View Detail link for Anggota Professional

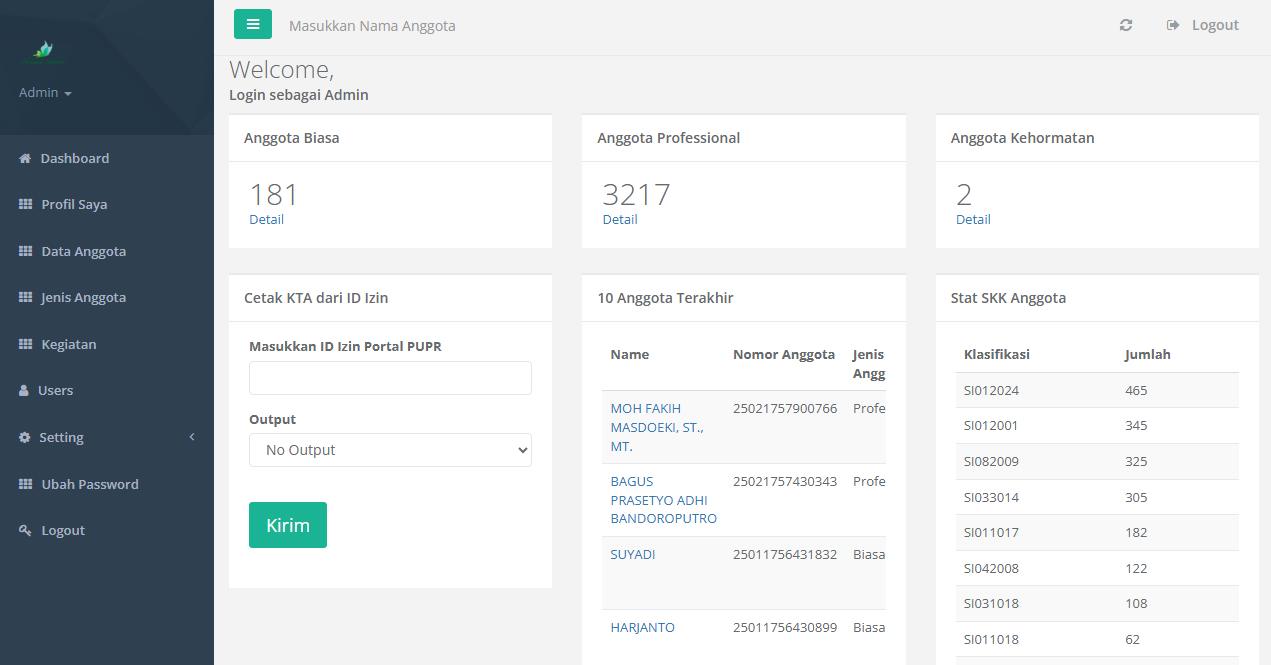[620, 220]
